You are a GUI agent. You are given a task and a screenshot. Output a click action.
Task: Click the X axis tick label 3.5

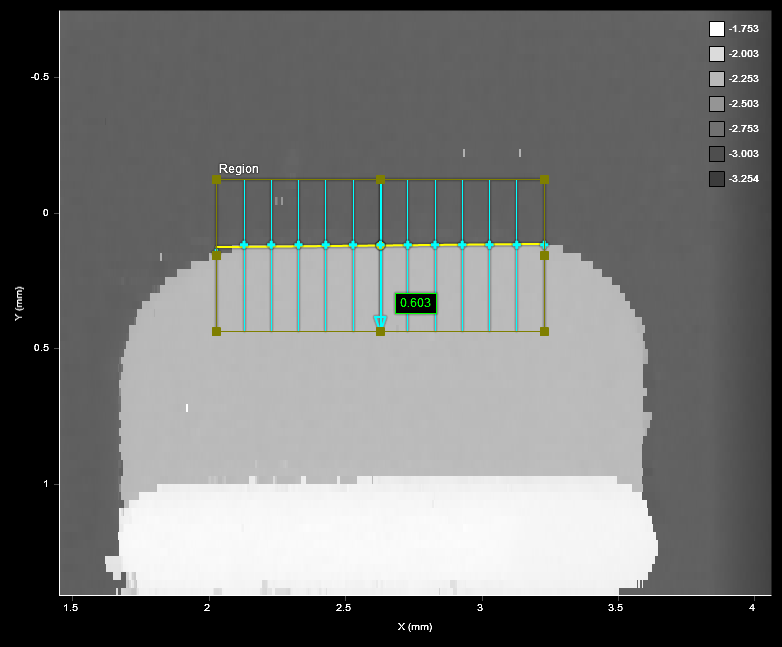coord(616,608)
